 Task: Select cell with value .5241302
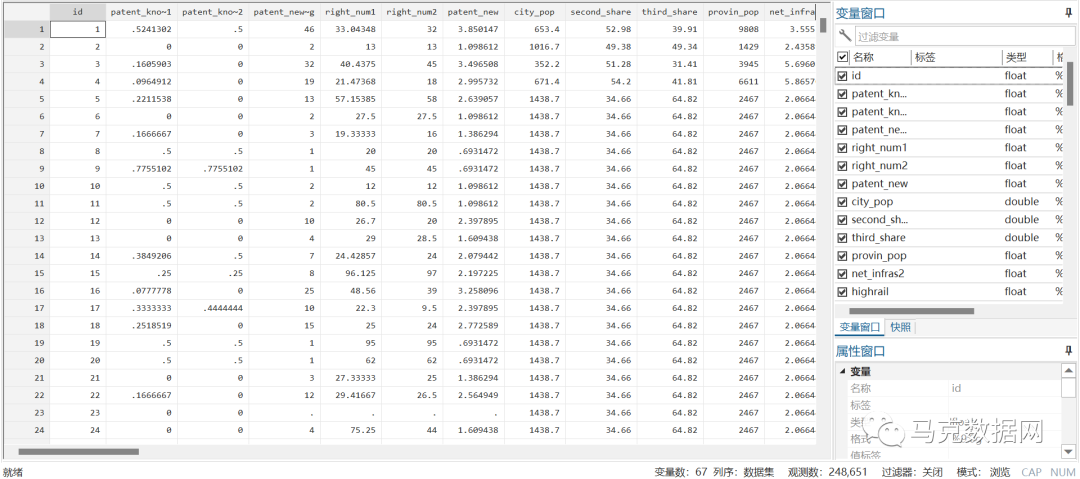141,29
